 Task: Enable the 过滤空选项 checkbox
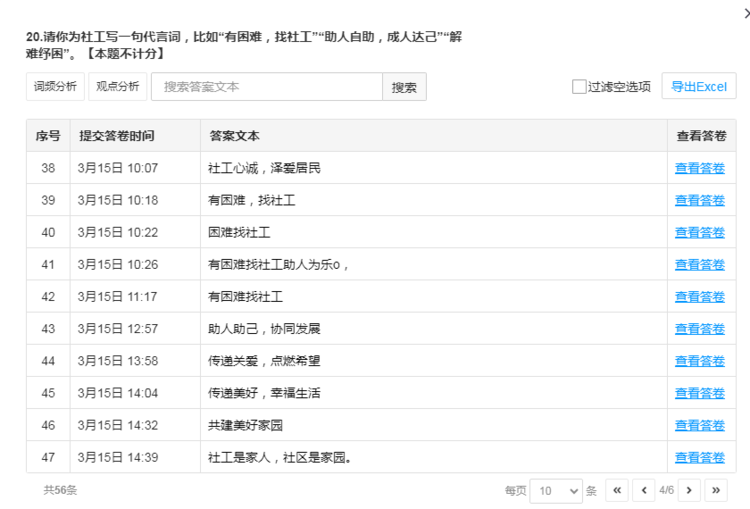tap(580, 87)
